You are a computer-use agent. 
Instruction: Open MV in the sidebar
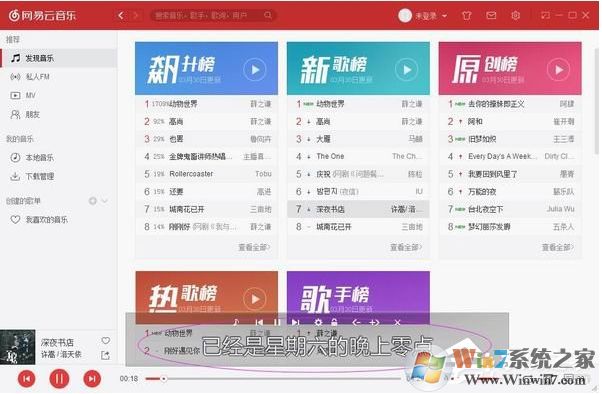coord(58,95)
